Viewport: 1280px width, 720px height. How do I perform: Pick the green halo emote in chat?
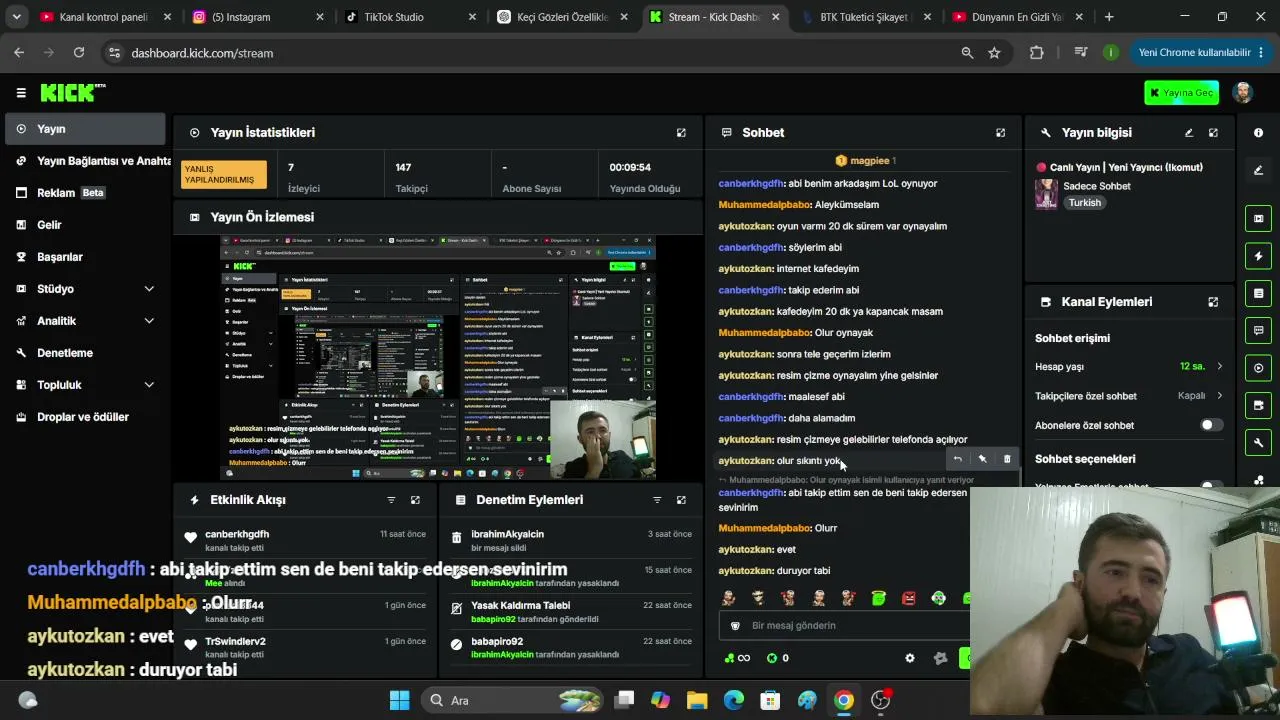878,598
